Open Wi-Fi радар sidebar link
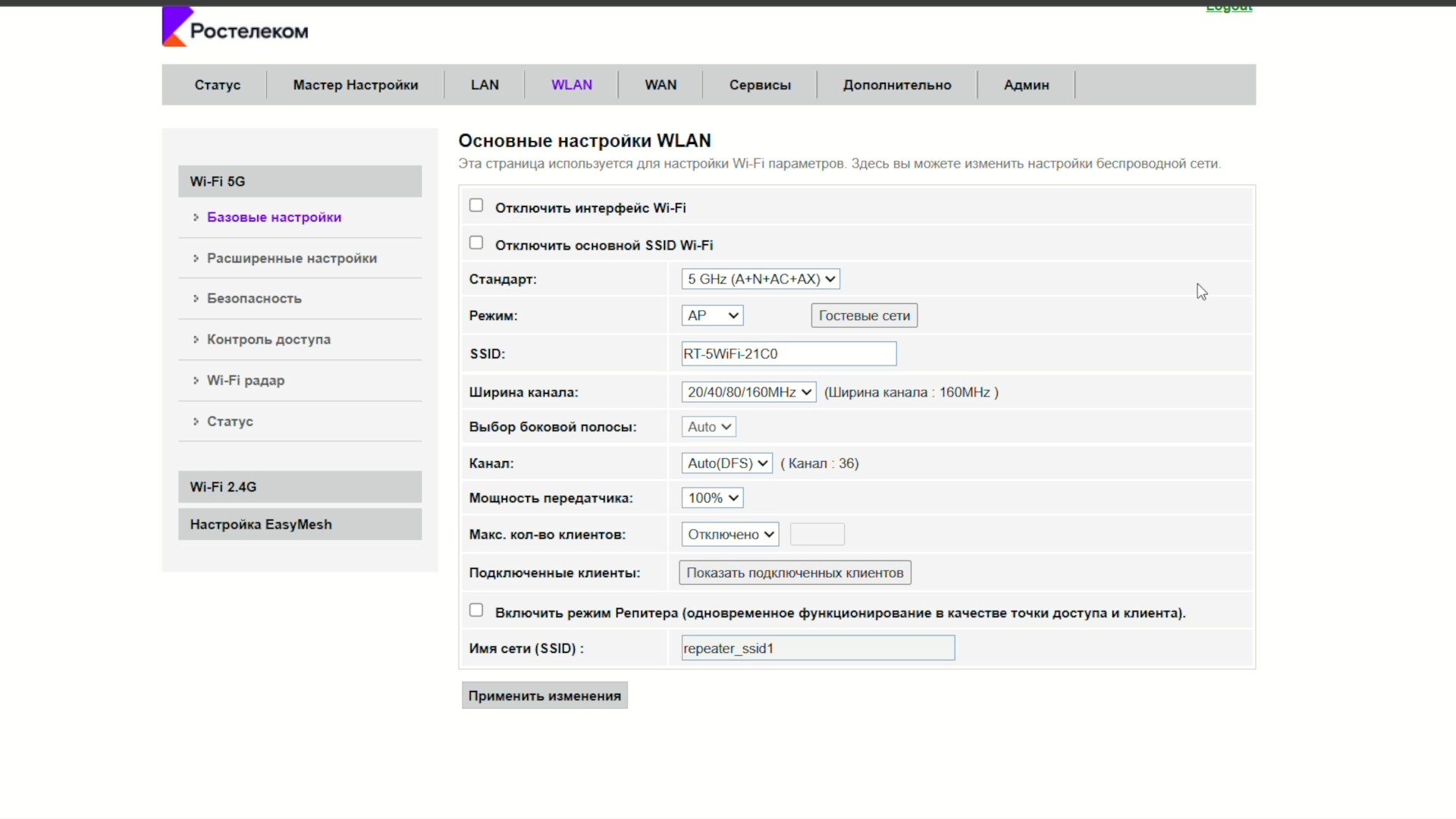Screen dimensions: 1456x819 (245, 381)
